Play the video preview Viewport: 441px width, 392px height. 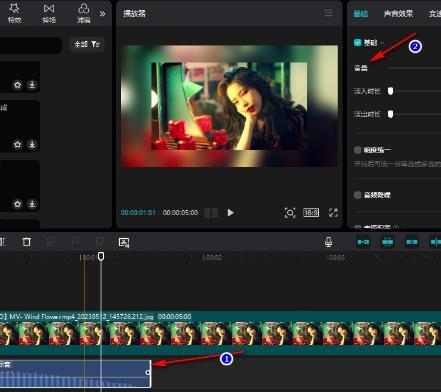click(230, 213)
